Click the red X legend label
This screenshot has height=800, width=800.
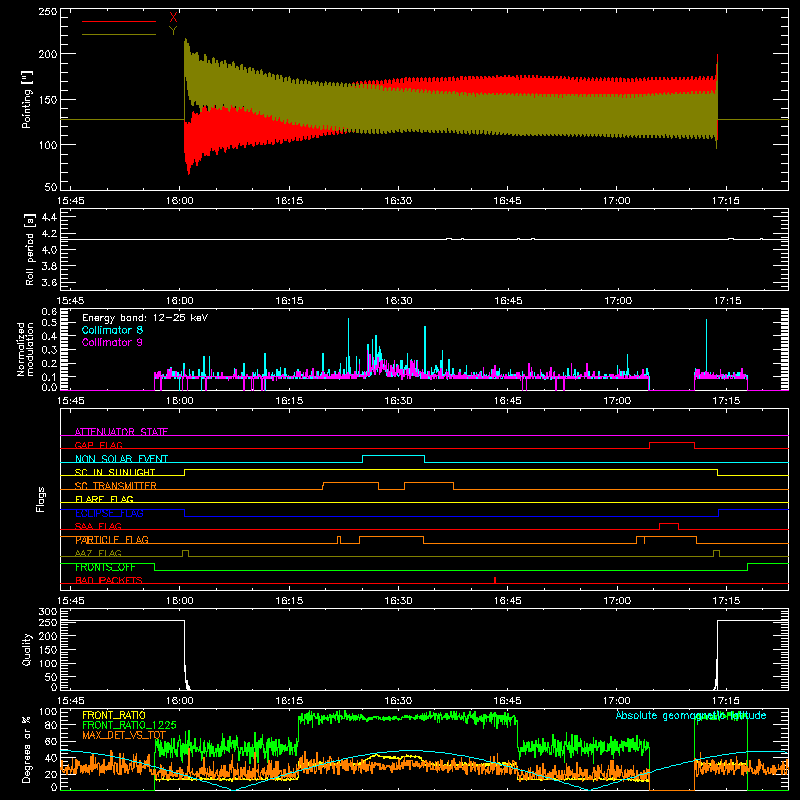pyautogui.click(x=173, y=18)
